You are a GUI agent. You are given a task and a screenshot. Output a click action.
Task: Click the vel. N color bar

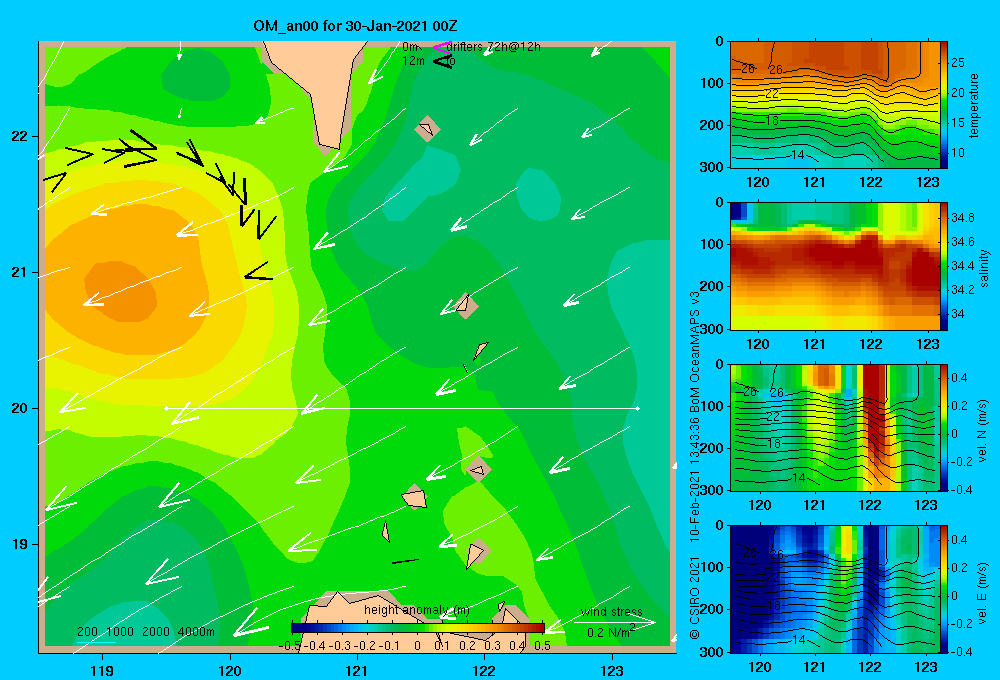click(944, 427)
